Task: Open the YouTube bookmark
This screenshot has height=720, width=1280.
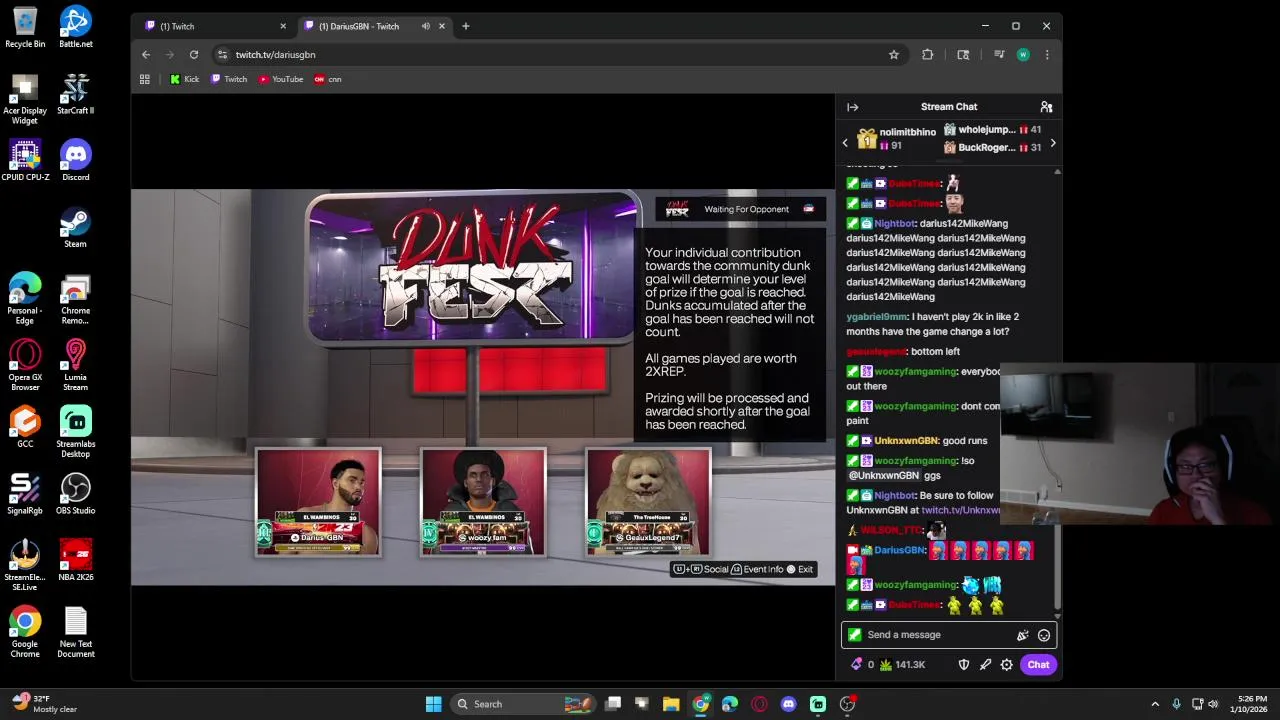Action: tap(281, 79)
